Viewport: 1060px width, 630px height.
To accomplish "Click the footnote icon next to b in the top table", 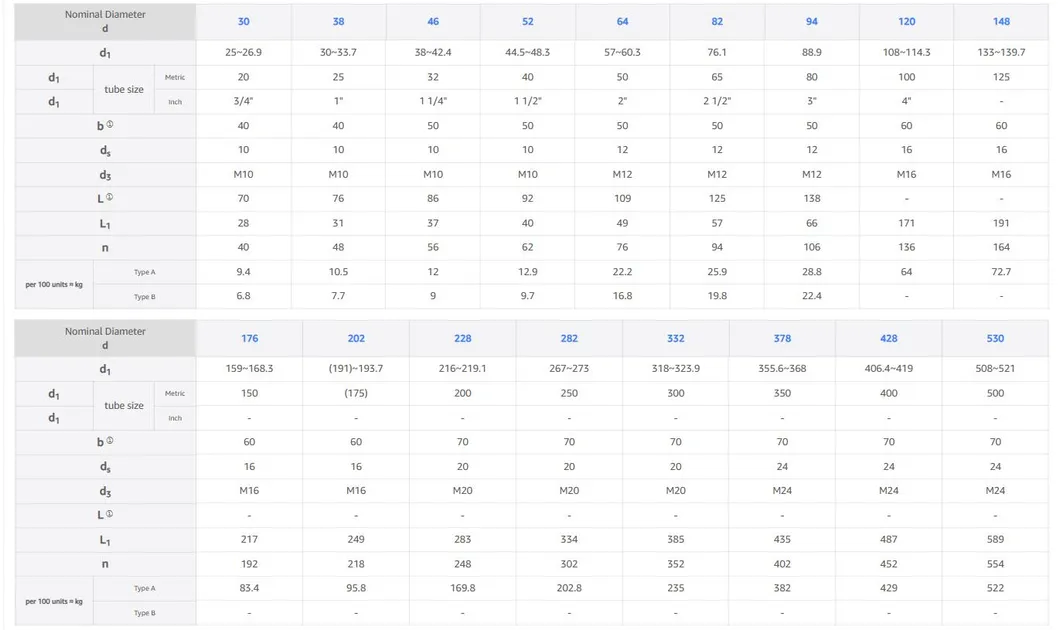I will (110, 125).
